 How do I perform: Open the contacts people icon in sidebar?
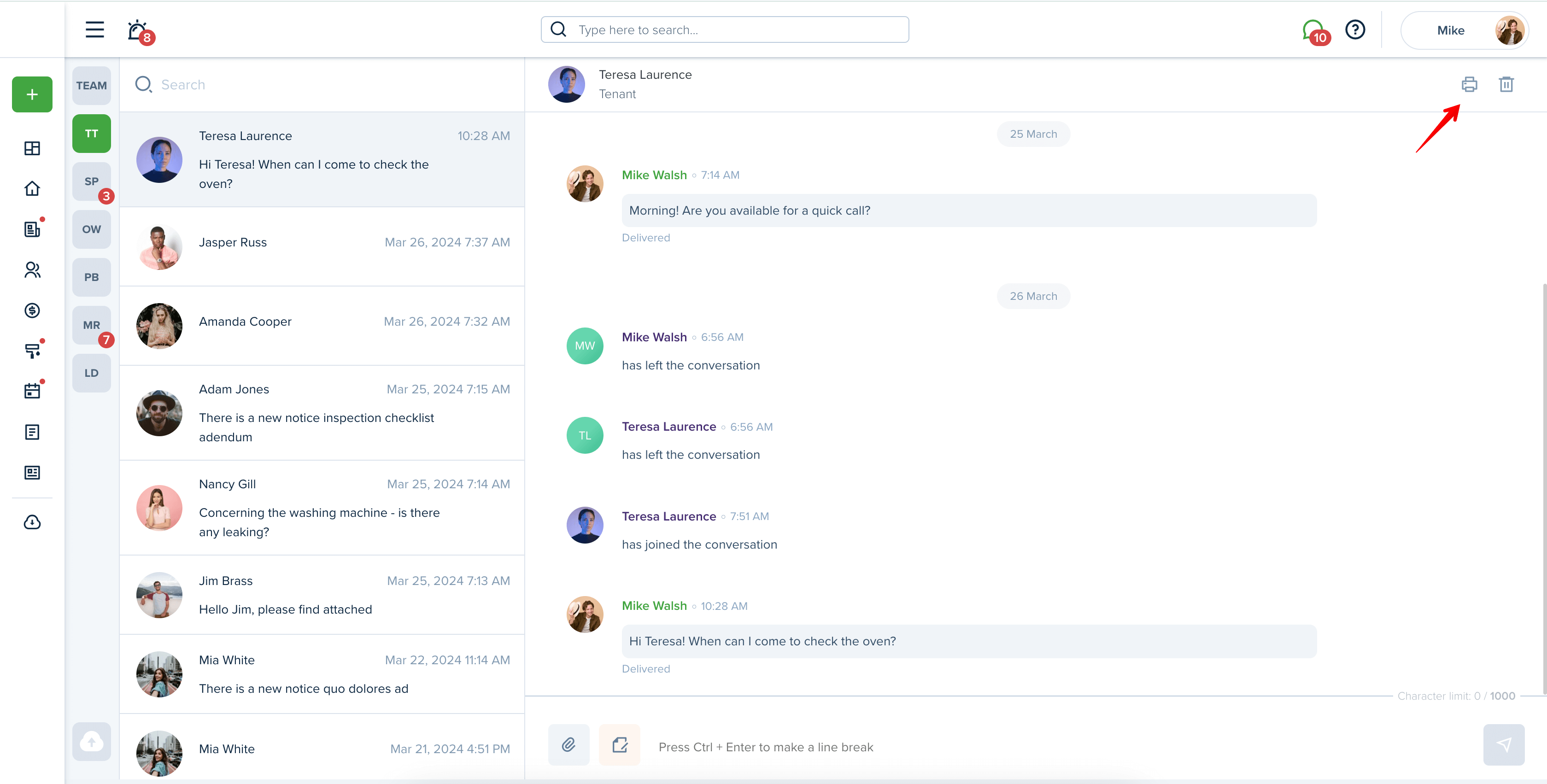coord(32,270)
